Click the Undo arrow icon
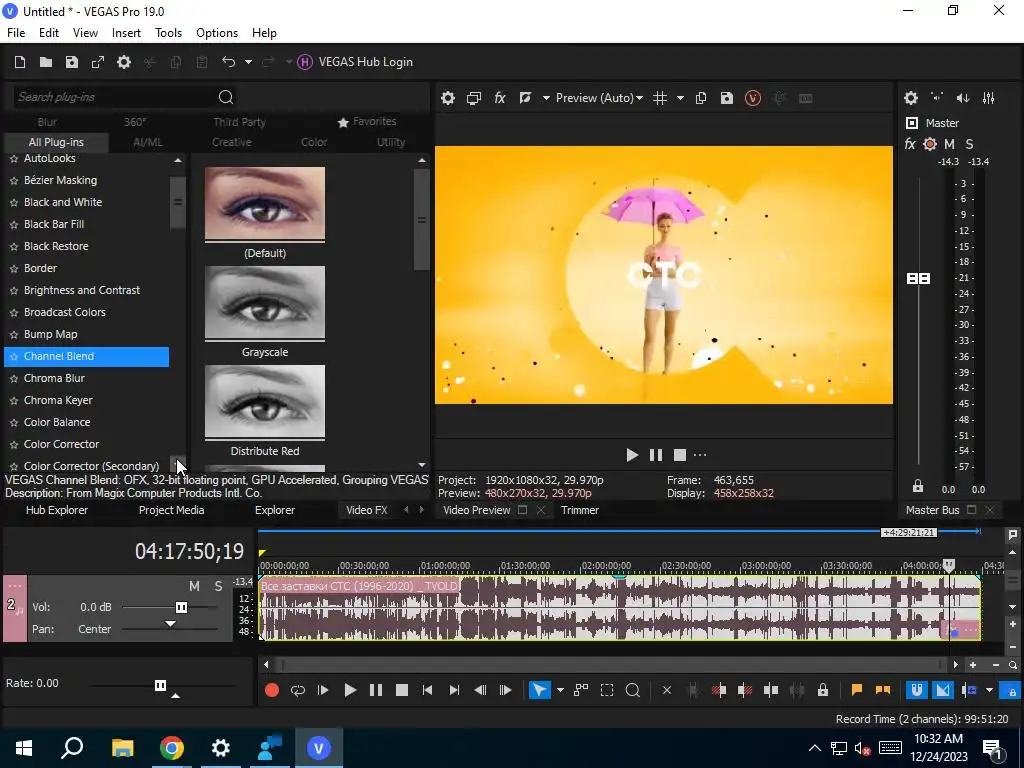This screenshot has height=768, width=1024. point(229,62)
